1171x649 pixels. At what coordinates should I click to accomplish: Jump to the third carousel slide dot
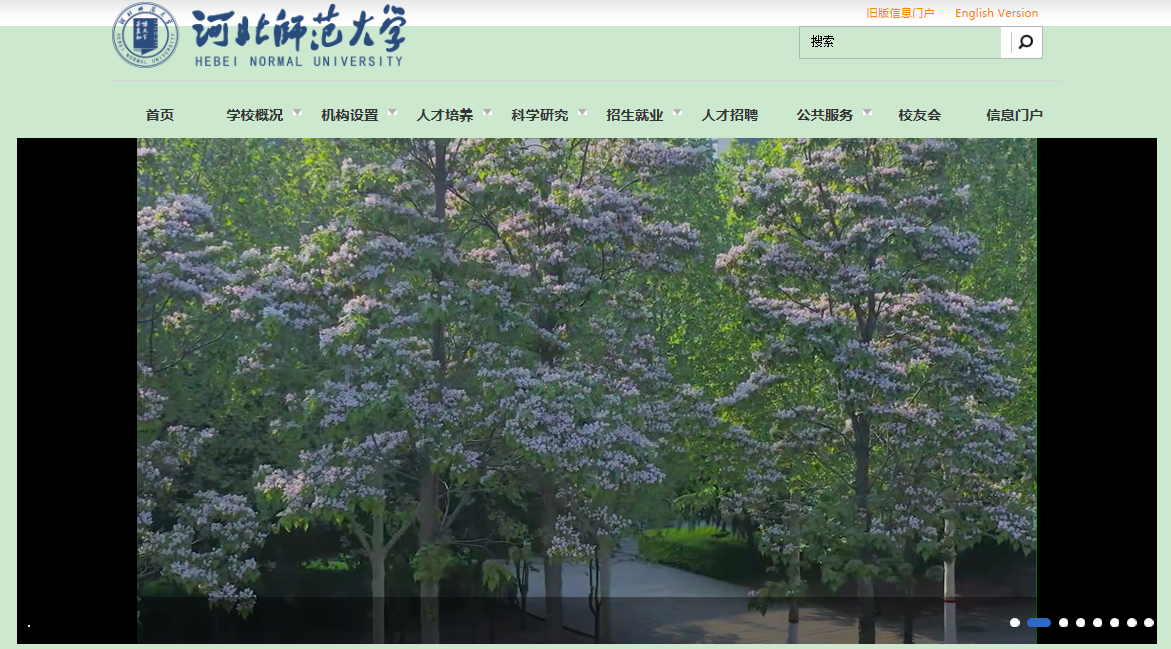(x=1064, y=622)
